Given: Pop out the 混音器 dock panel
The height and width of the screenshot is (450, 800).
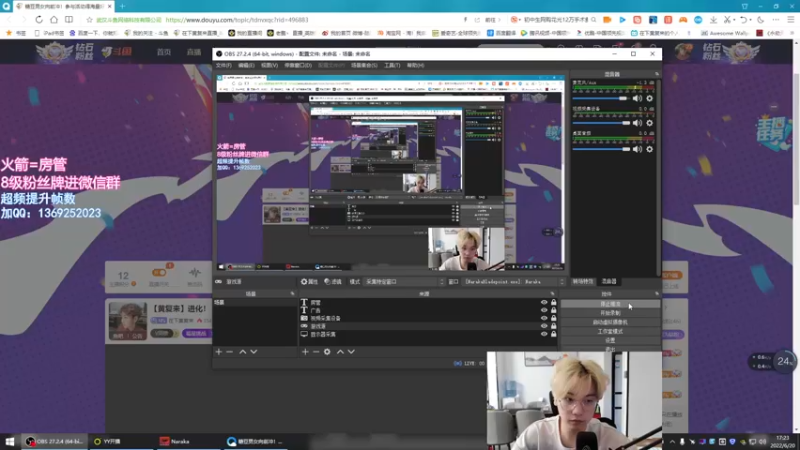Looking at the screenshot, I should pos(657,74).
